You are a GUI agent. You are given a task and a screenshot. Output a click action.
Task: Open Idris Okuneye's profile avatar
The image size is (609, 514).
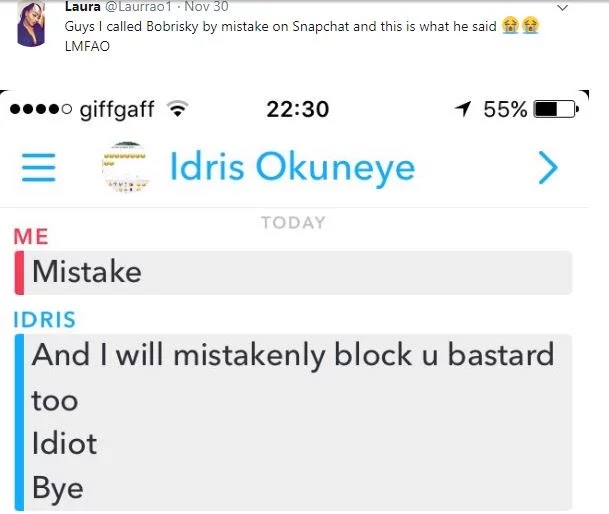[x=125, y=167]
